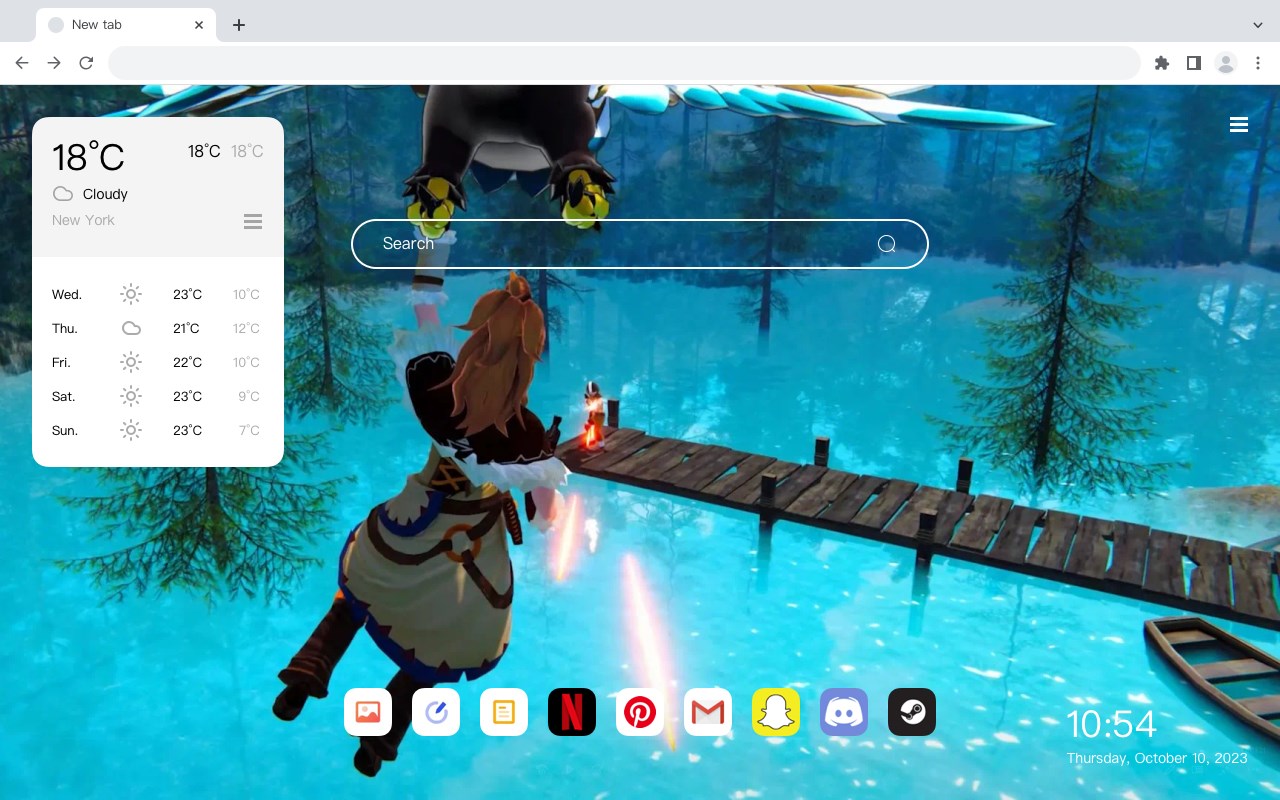Open Chrome extensions puzzle icon
The height and width of the screenshot is (800, 1280).
(1161, 63)
